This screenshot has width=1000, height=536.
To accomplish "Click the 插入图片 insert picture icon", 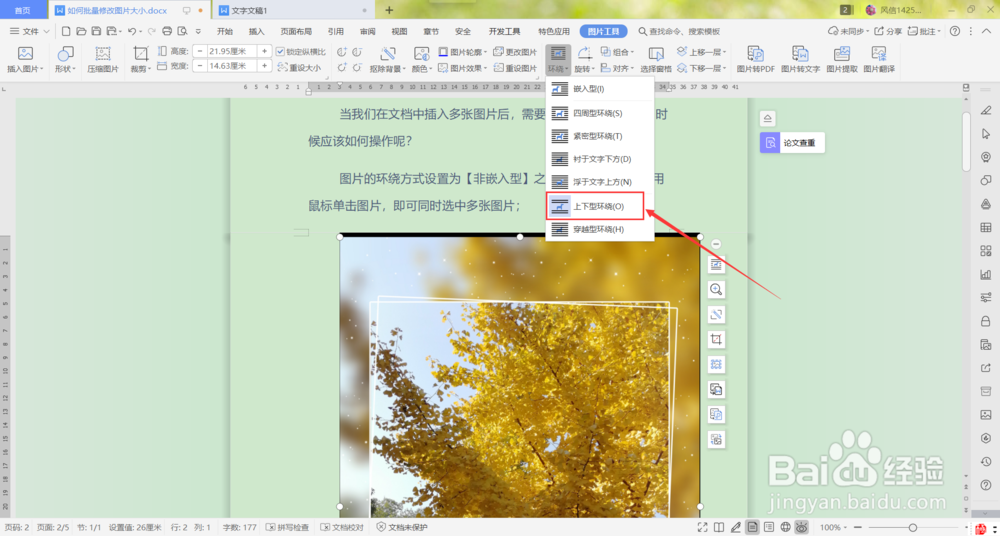I will click(x=25, y=54).
